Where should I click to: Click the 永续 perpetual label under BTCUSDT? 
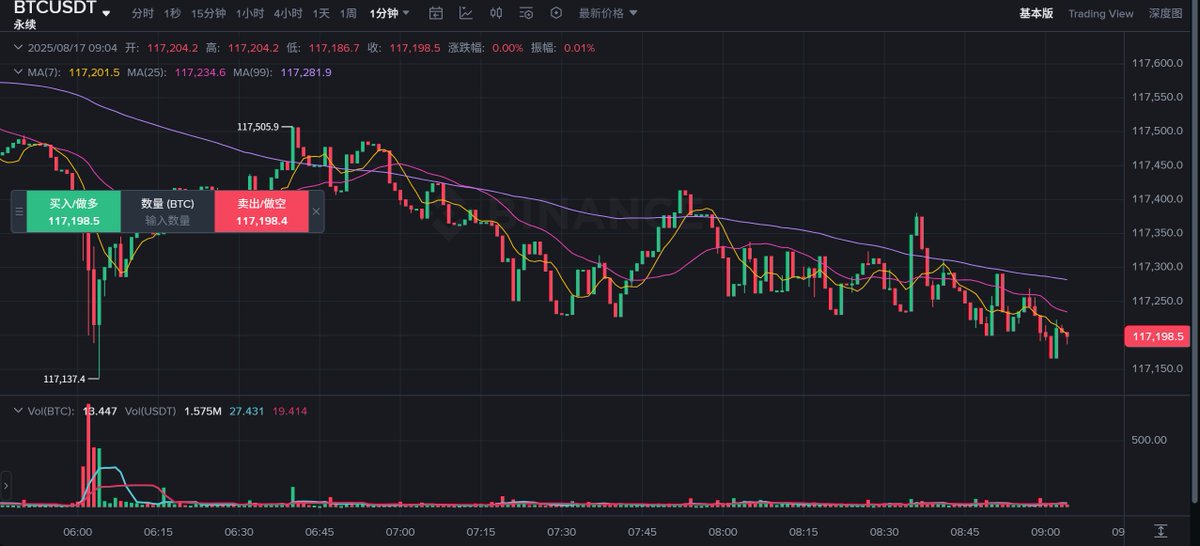[x=24, y=25]
